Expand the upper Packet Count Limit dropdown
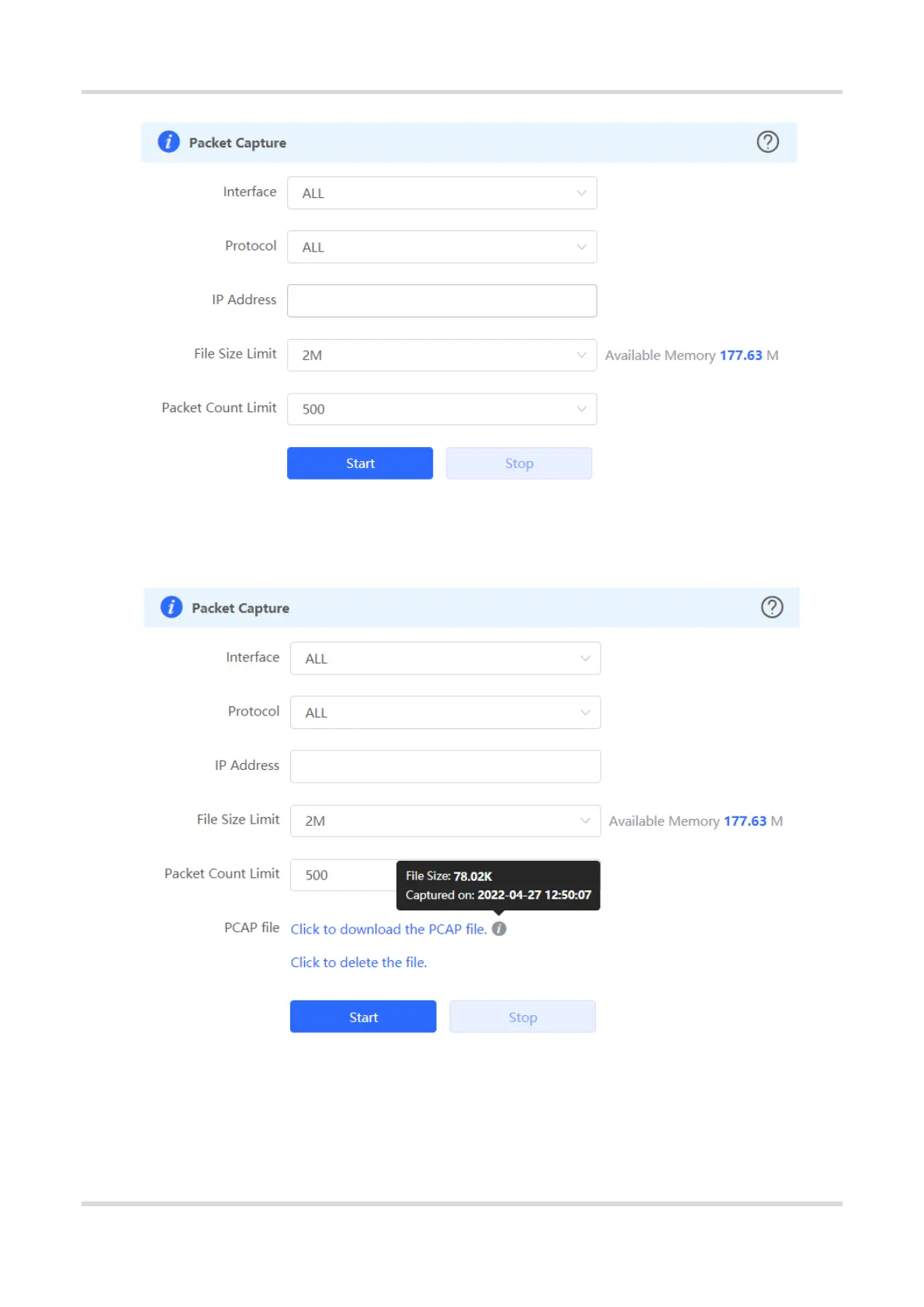Image resolution: width=924 pixels, height=1307 pixels. [441, 409]
